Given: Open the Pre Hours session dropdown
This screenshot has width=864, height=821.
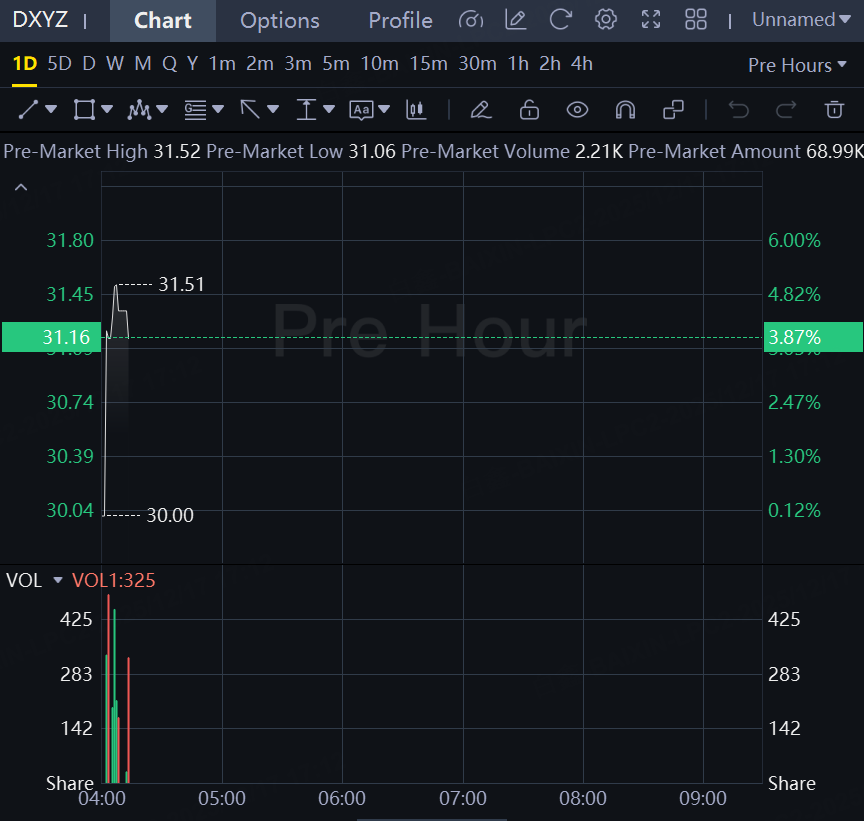Looking at the screenshot, I should click(x=797, y=65).
